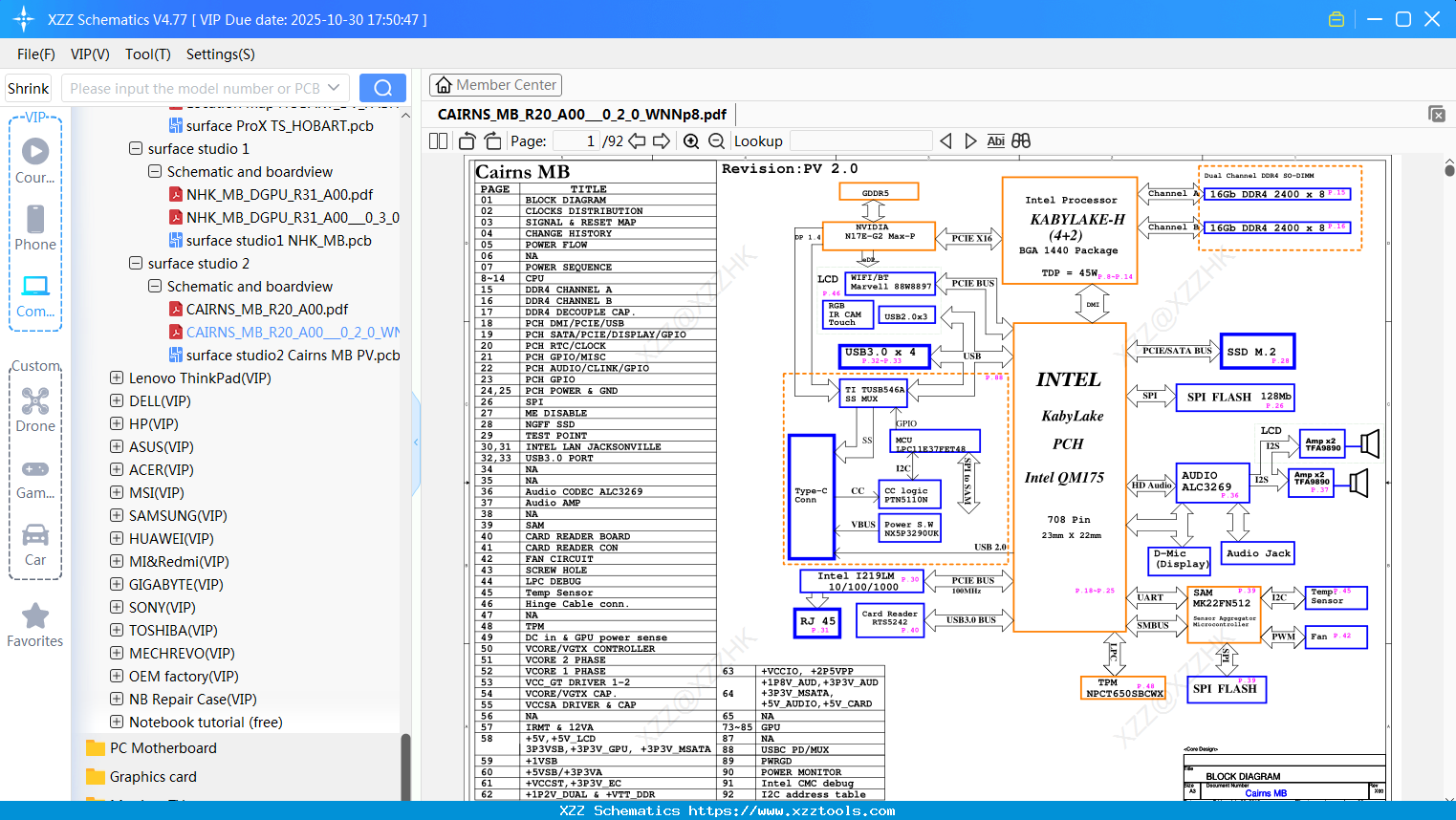The width and height of the screenshot is (1456, 820).
Task: Rotate the page clockwise
Action: coord(493,141)
